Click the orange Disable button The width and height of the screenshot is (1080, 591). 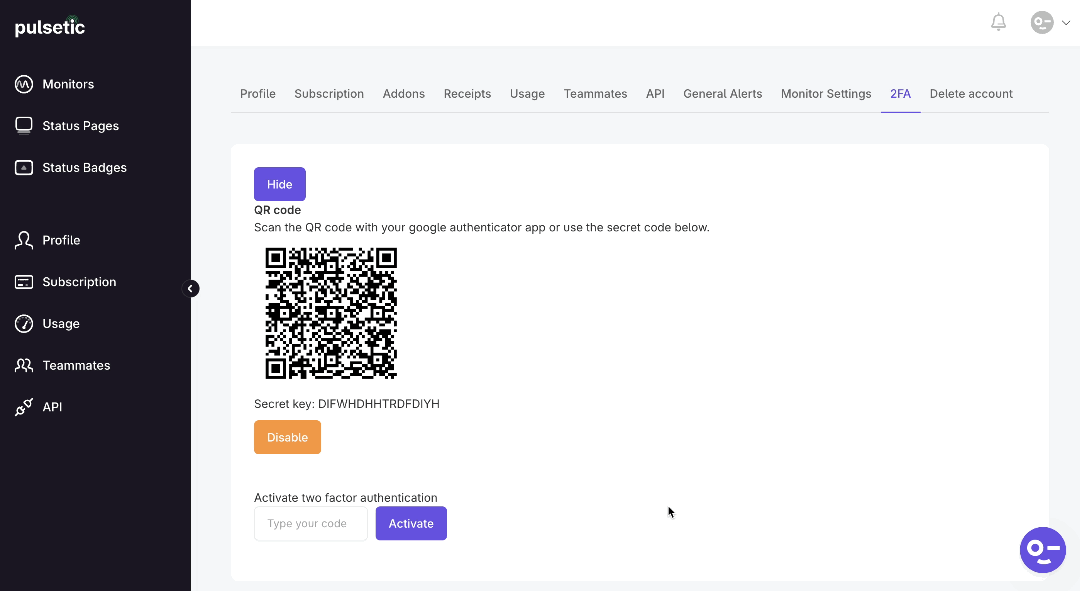pyautogui.click(x=287, y=437)
